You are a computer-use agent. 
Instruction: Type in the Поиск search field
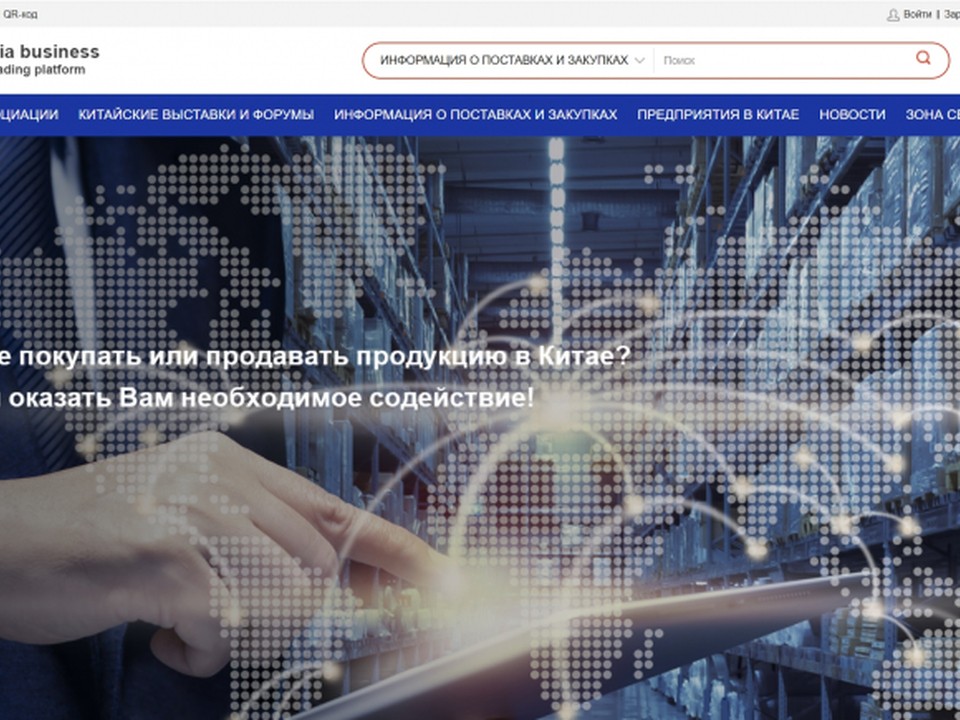point(784,60)
